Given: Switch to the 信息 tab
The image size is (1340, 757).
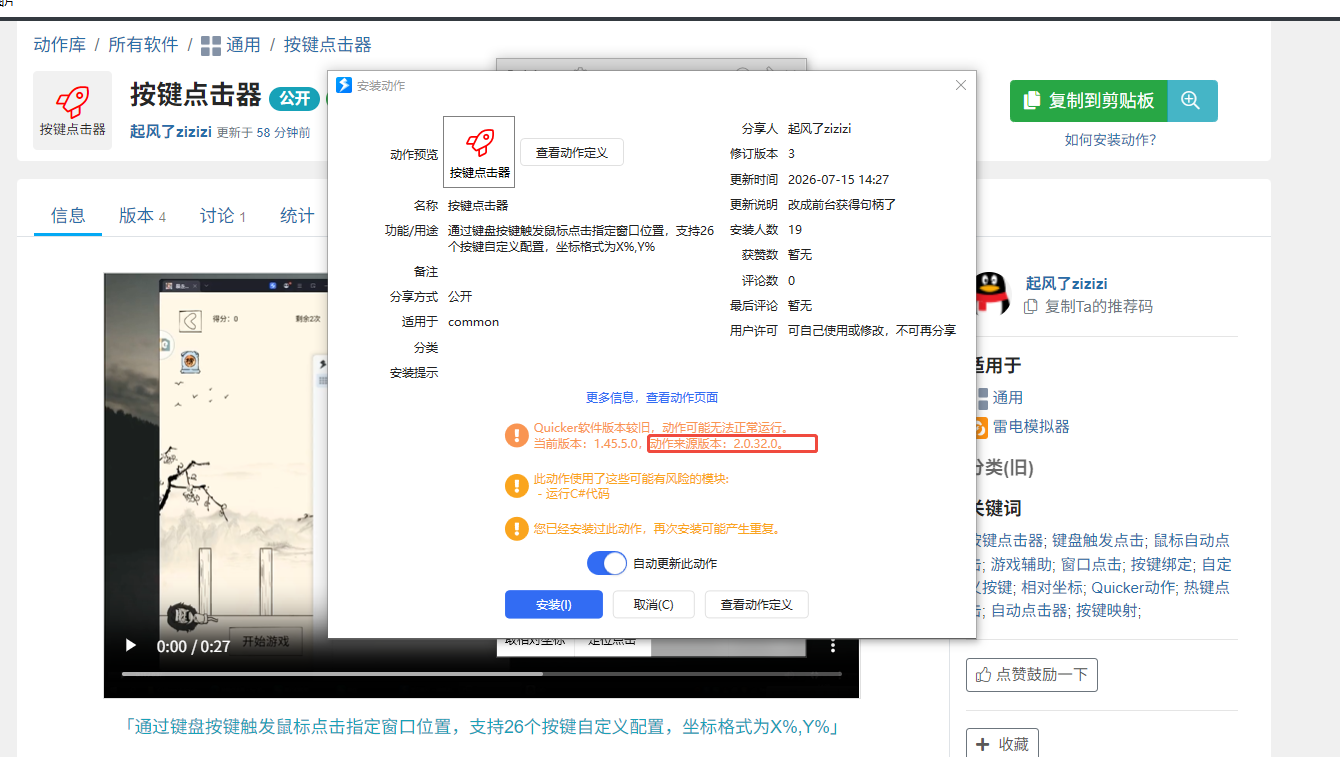Looking at the screenshot, I should (68, 215).
